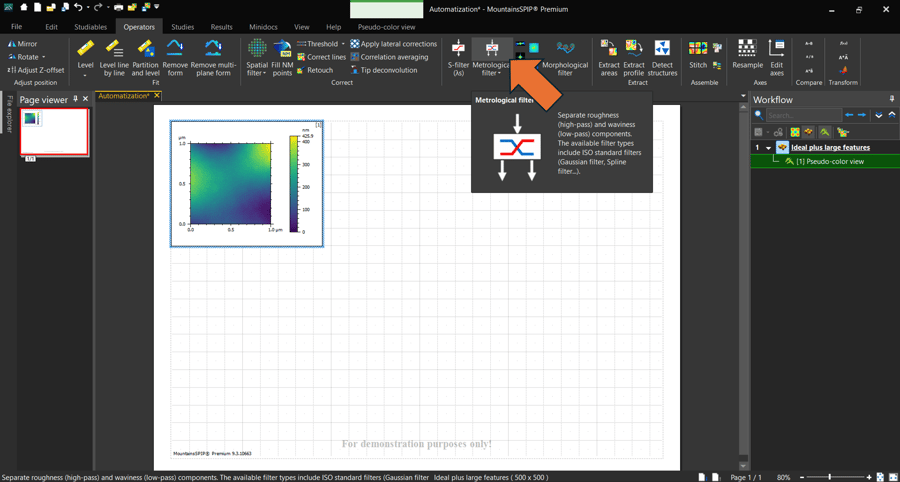Select [1] Pseudo-color view in Workflow

pyautogui.click(x=824, y=161)
